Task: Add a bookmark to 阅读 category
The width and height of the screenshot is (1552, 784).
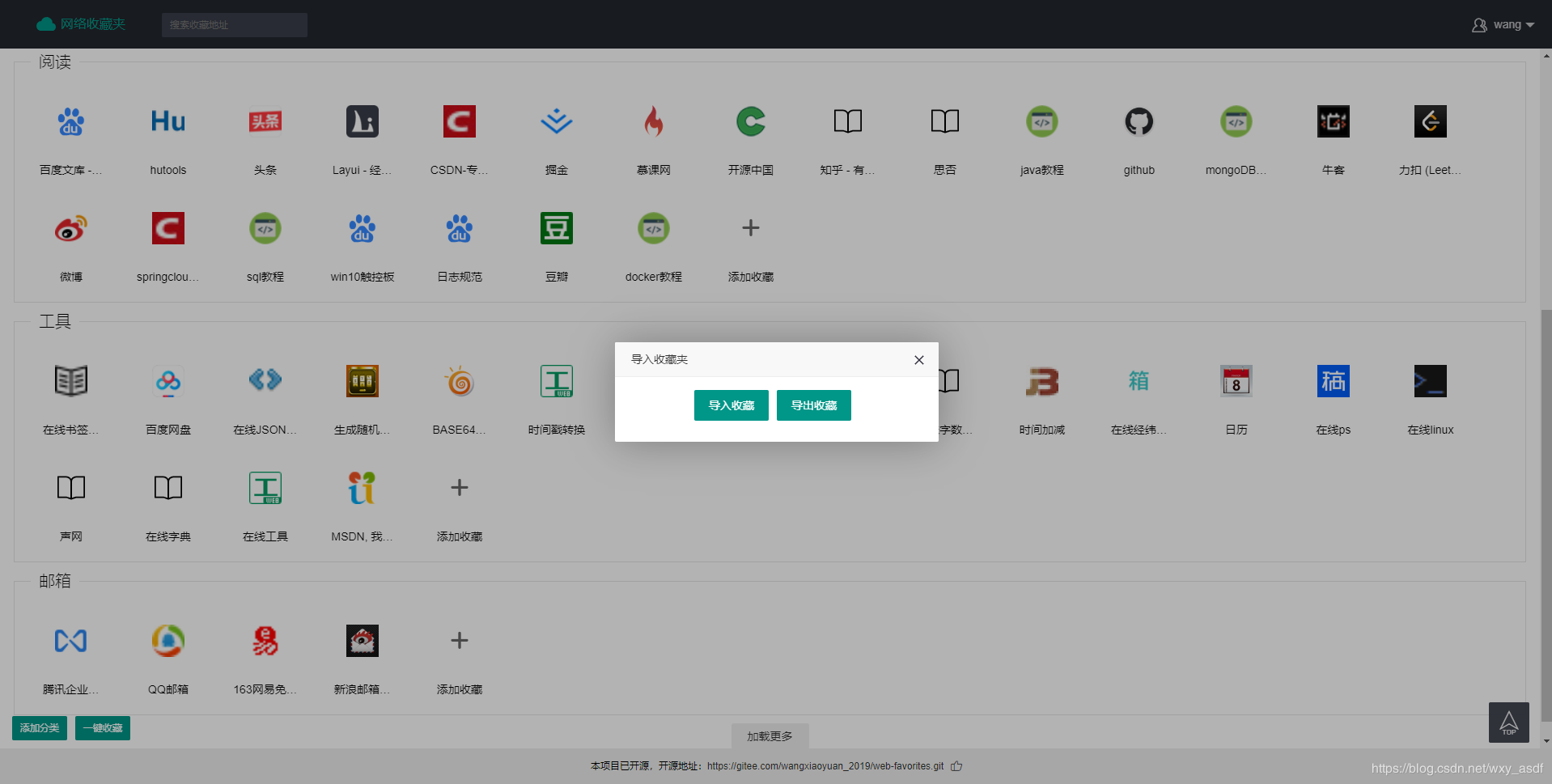Action: pos(751,228)
